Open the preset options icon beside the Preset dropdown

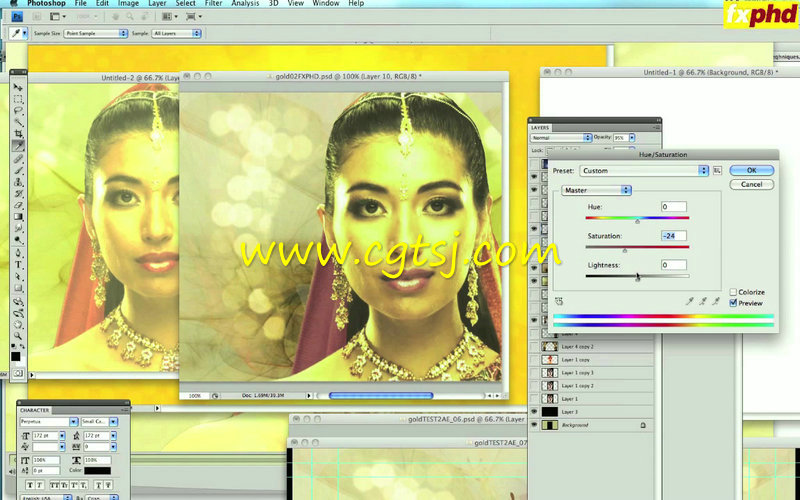[717, 170]
